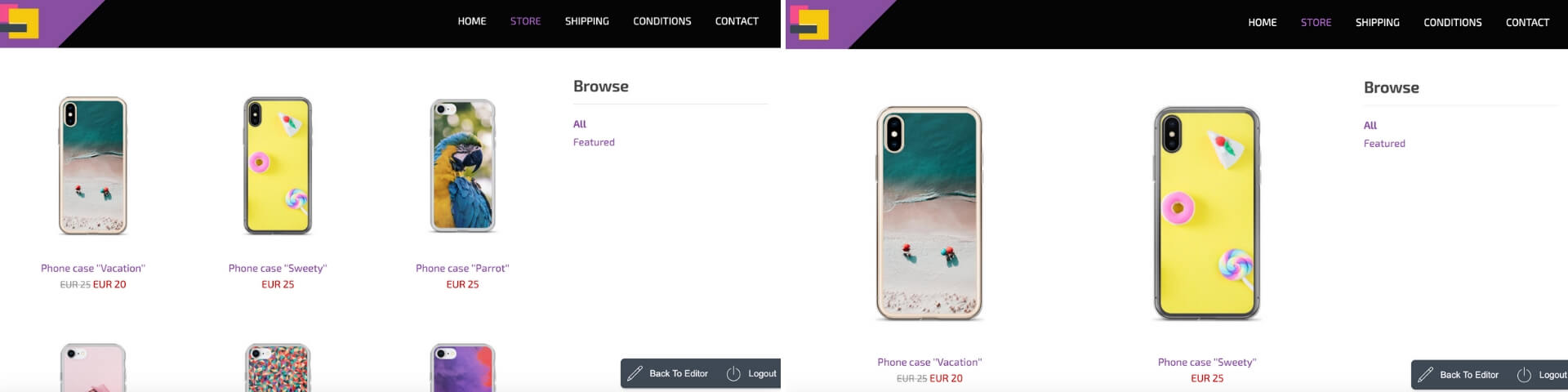Viewport: 1568px width, 392px height.
Task: Open the small Phone case "Parrot" thumbnail
Action: tap(463, 167)
